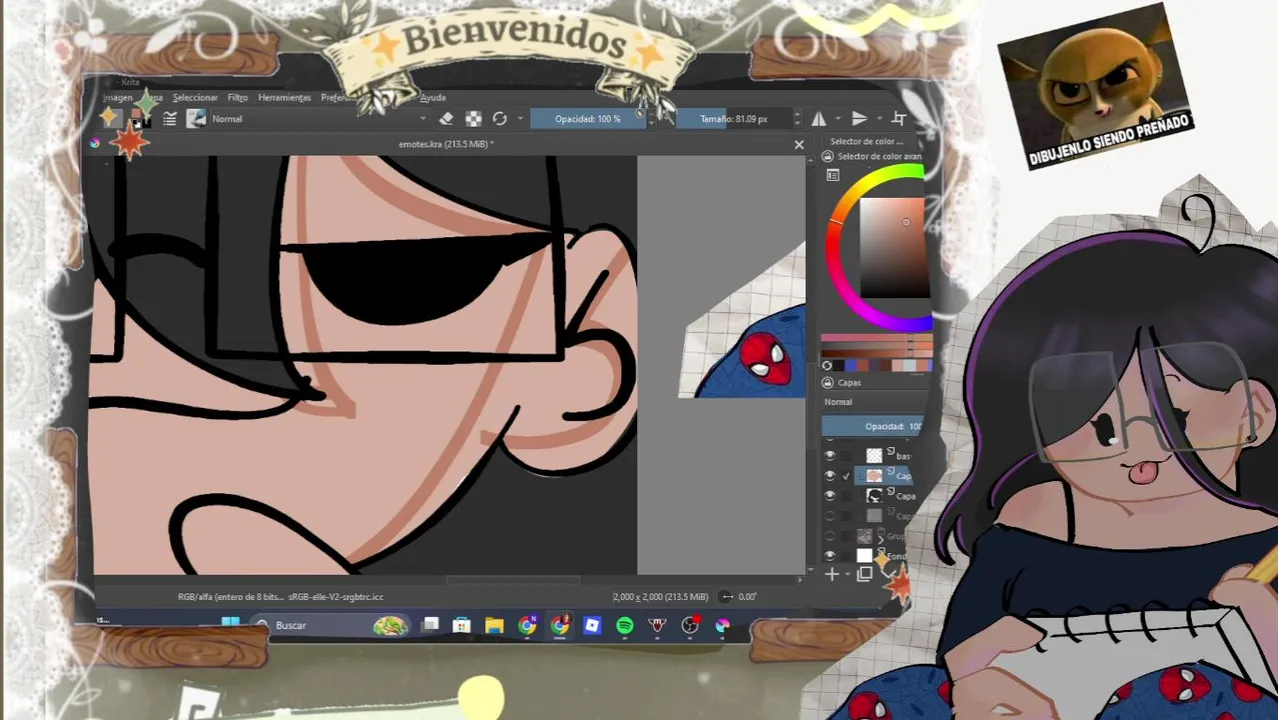Pick a shade in the color selector square

[893, 247]
